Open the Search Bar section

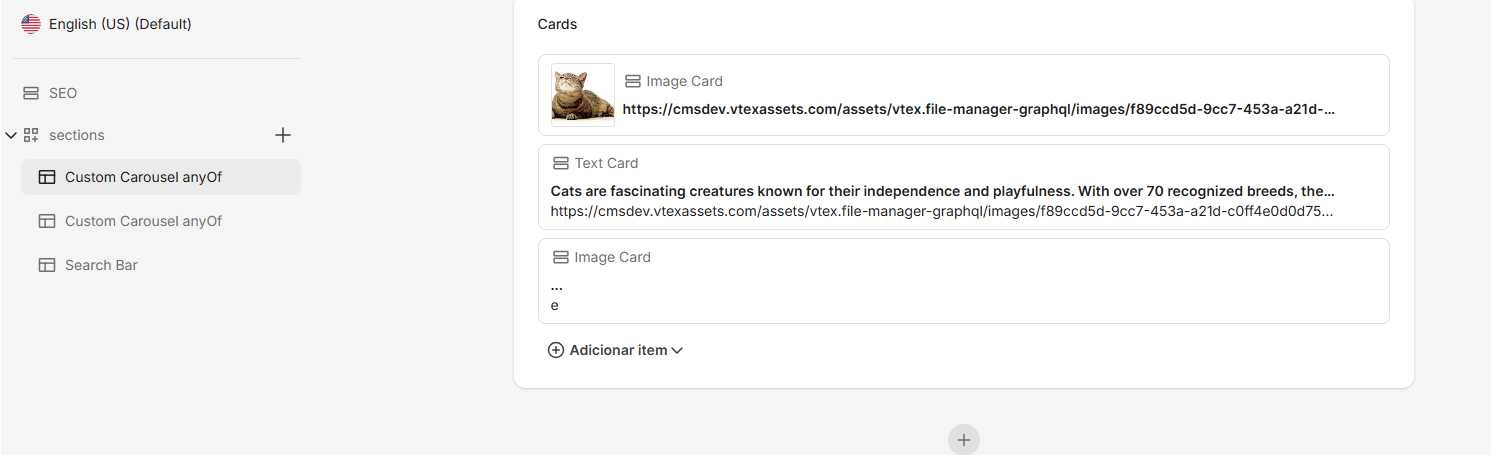coord(161,265)
